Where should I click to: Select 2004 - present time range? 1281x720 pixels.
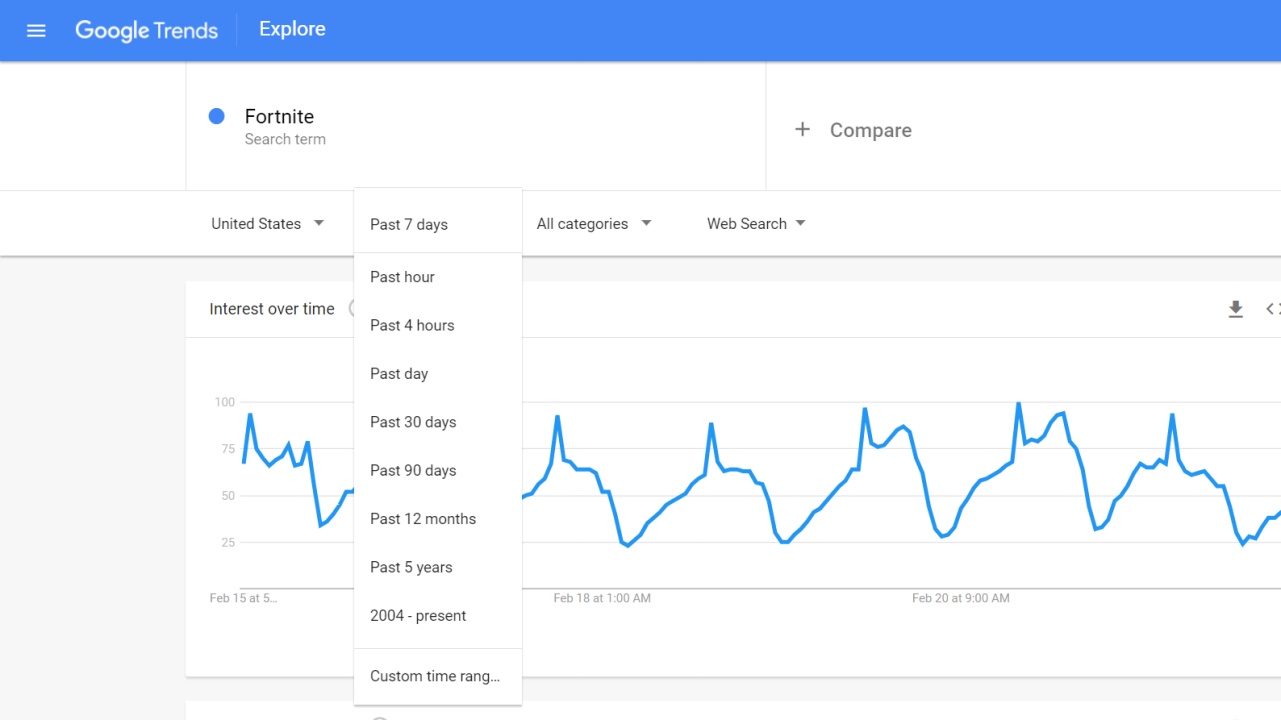[x=418, y=616]
